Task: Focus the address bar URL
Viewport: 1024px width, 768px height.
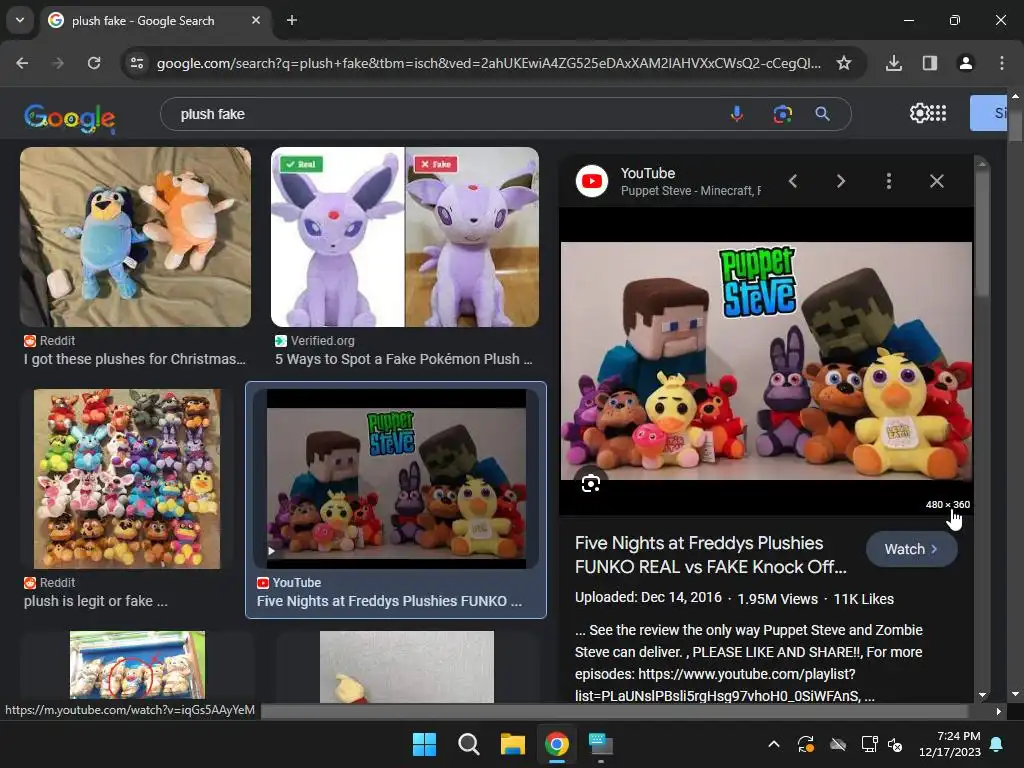Action: click(x=488, y=63)
